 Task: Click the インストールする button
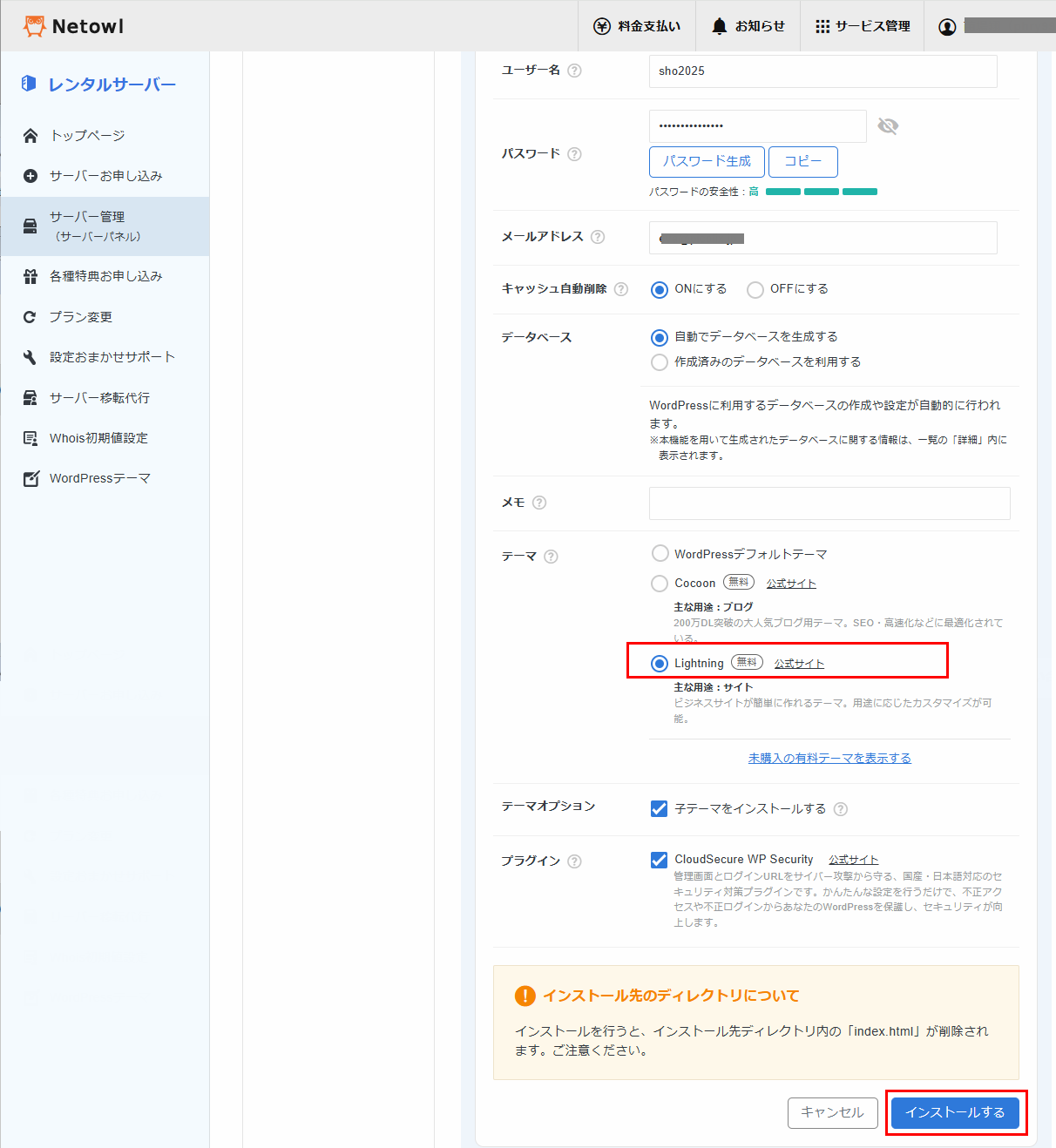955,1113
